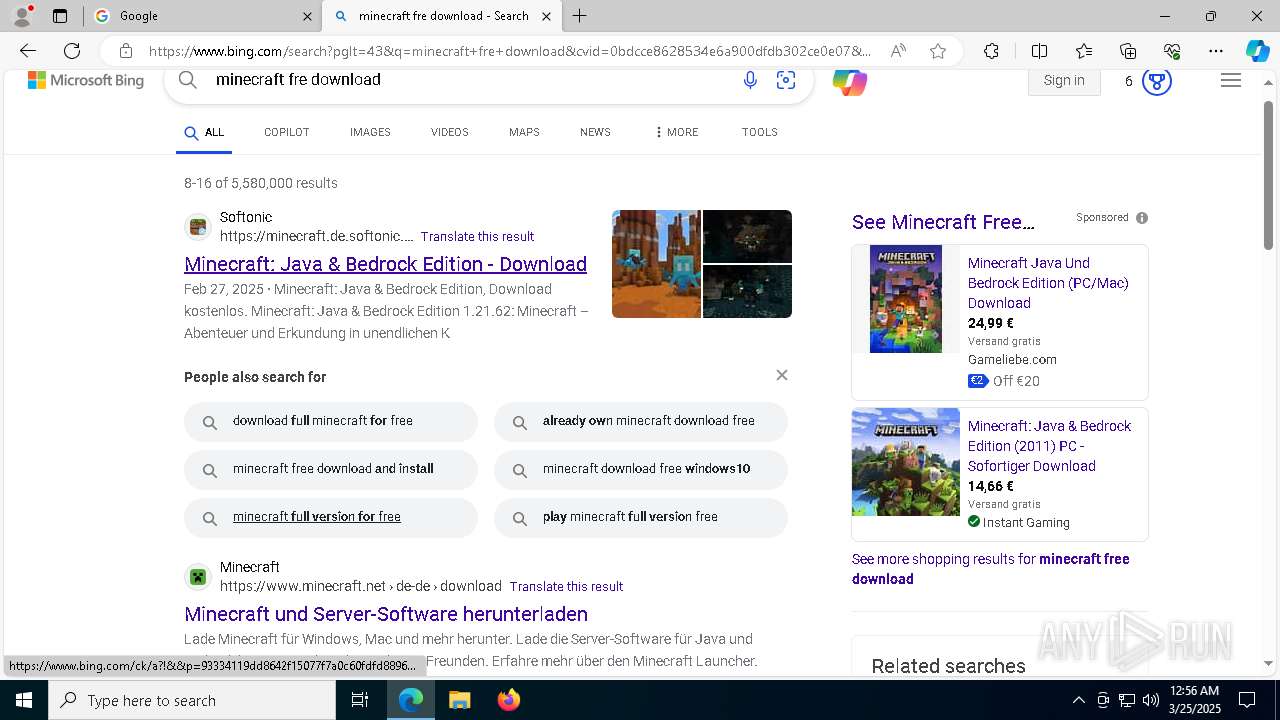The height and width of the screenshot is (720, 1280).
Task: Switch to the COPILOT tab
Action: click(x=287, y=132)
